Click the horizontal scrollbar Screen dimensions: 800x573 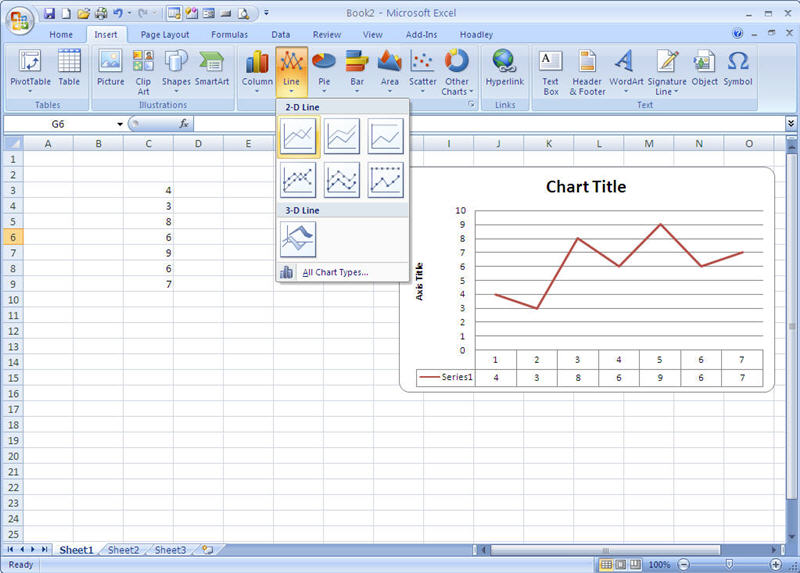(x=605, y=550)
